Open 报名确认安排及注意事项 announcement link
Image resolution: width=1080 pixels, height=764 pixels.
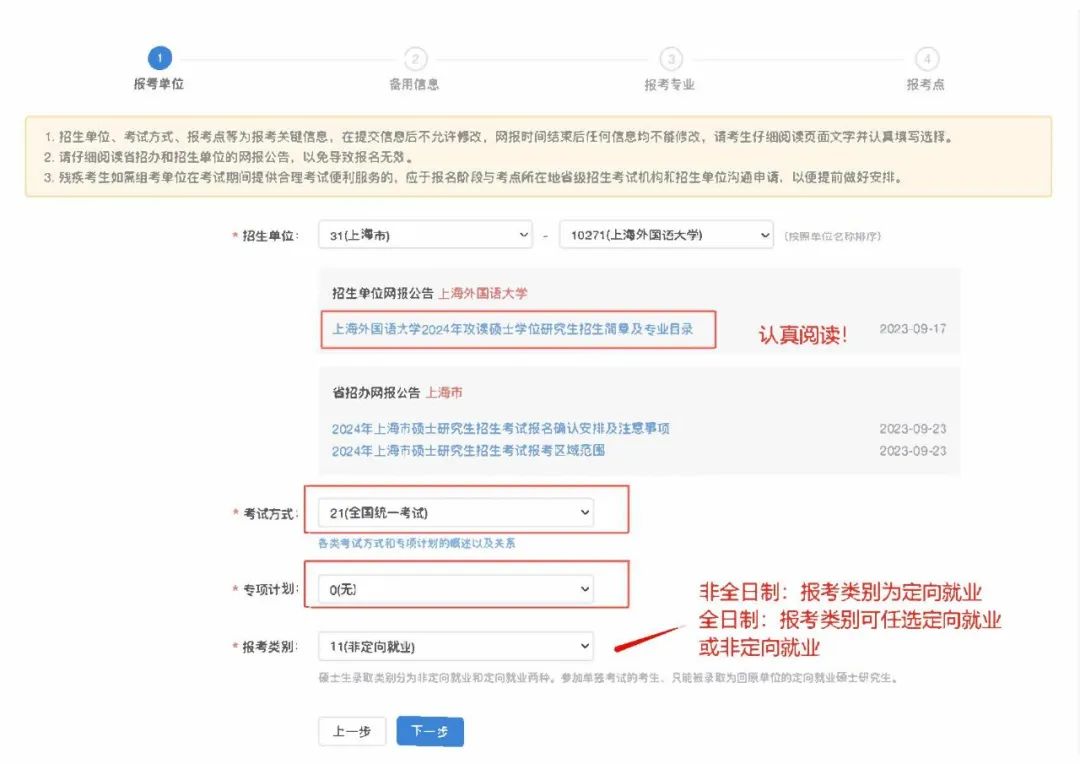[500, 428]
